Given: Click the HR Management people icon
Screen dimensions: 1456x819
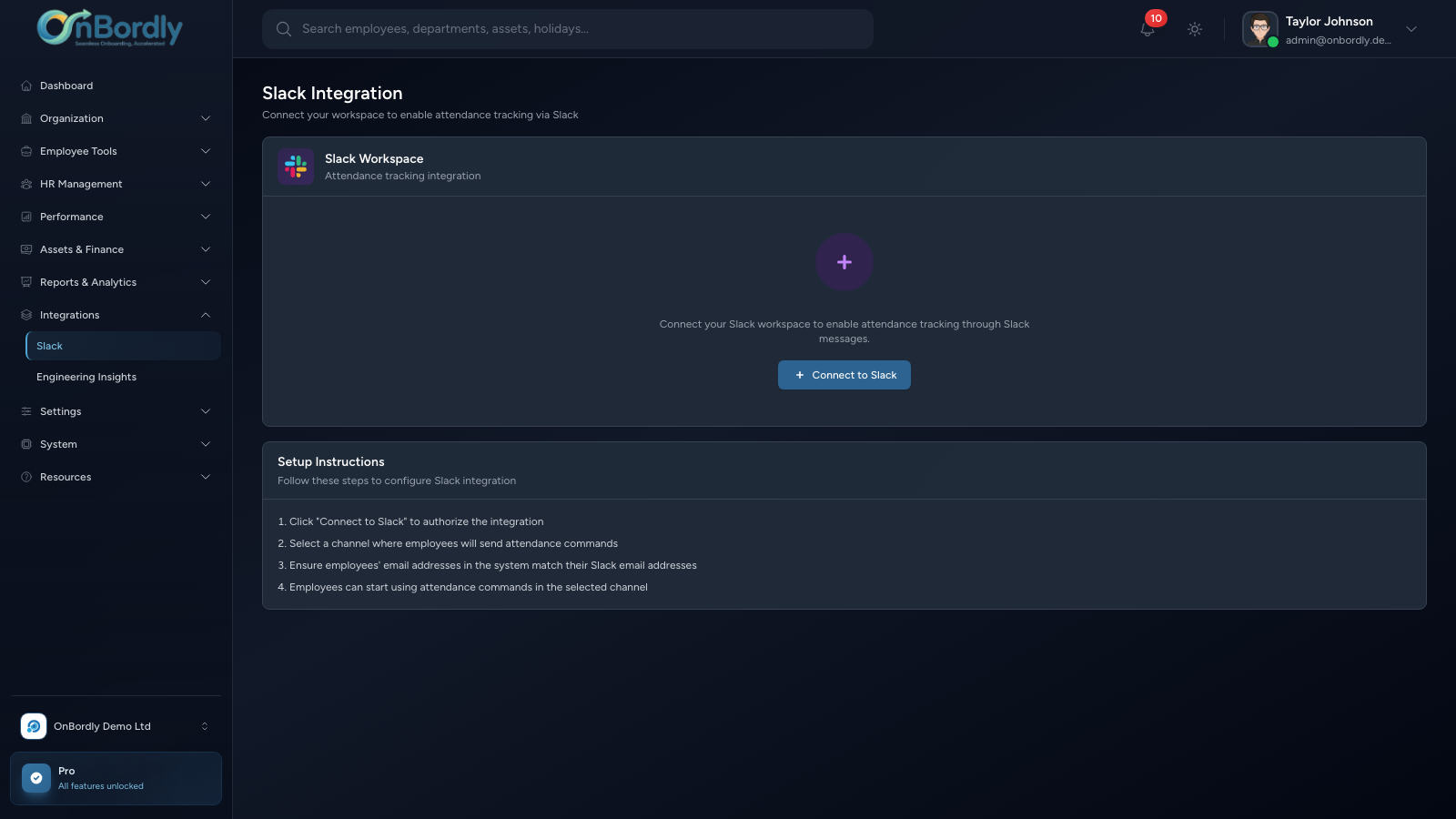Looking at the screenshot, I should (26, 184).
